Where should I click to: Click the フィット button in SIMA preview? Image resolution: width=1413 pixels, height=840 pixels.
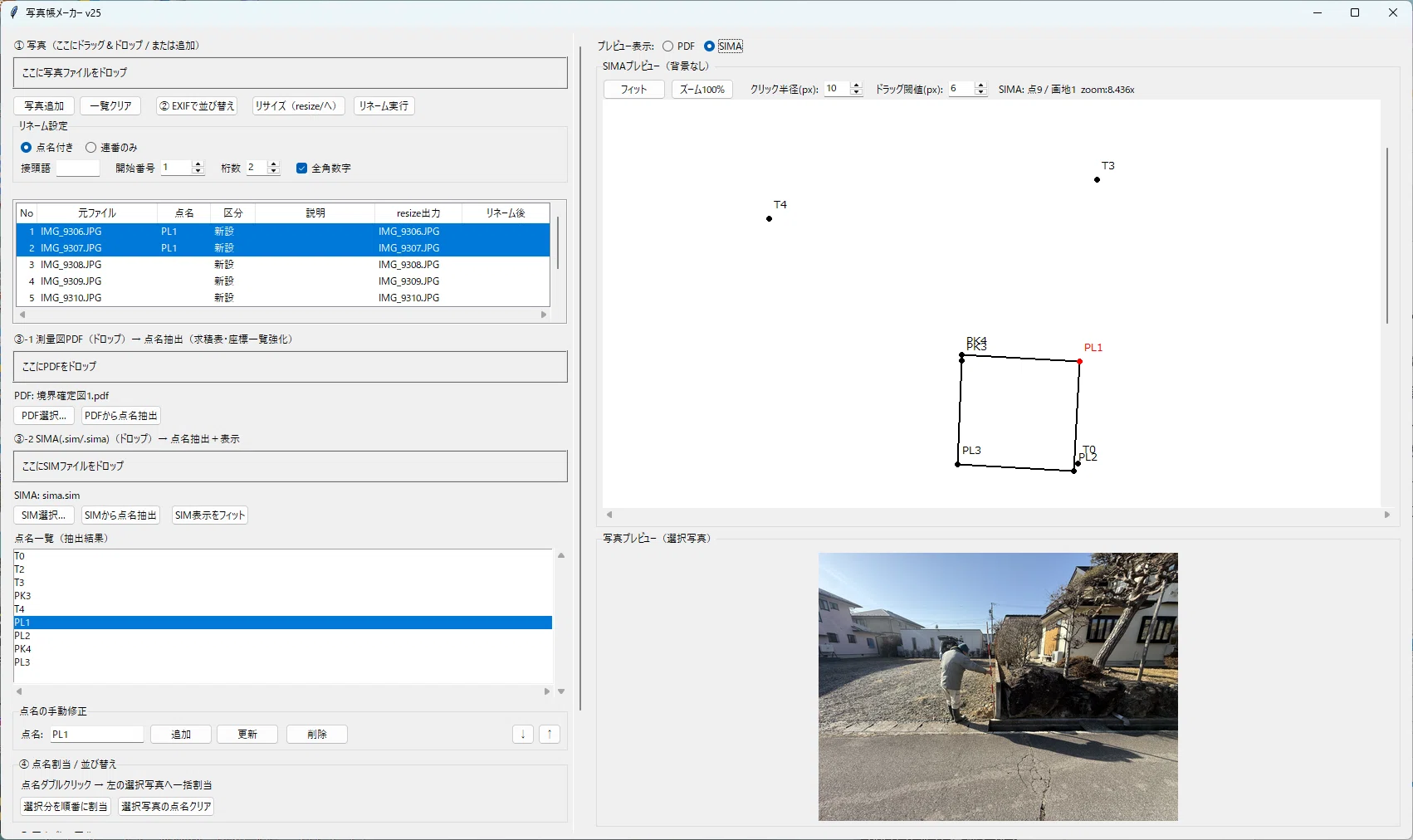pyautogui.click(x=633, y=89)
